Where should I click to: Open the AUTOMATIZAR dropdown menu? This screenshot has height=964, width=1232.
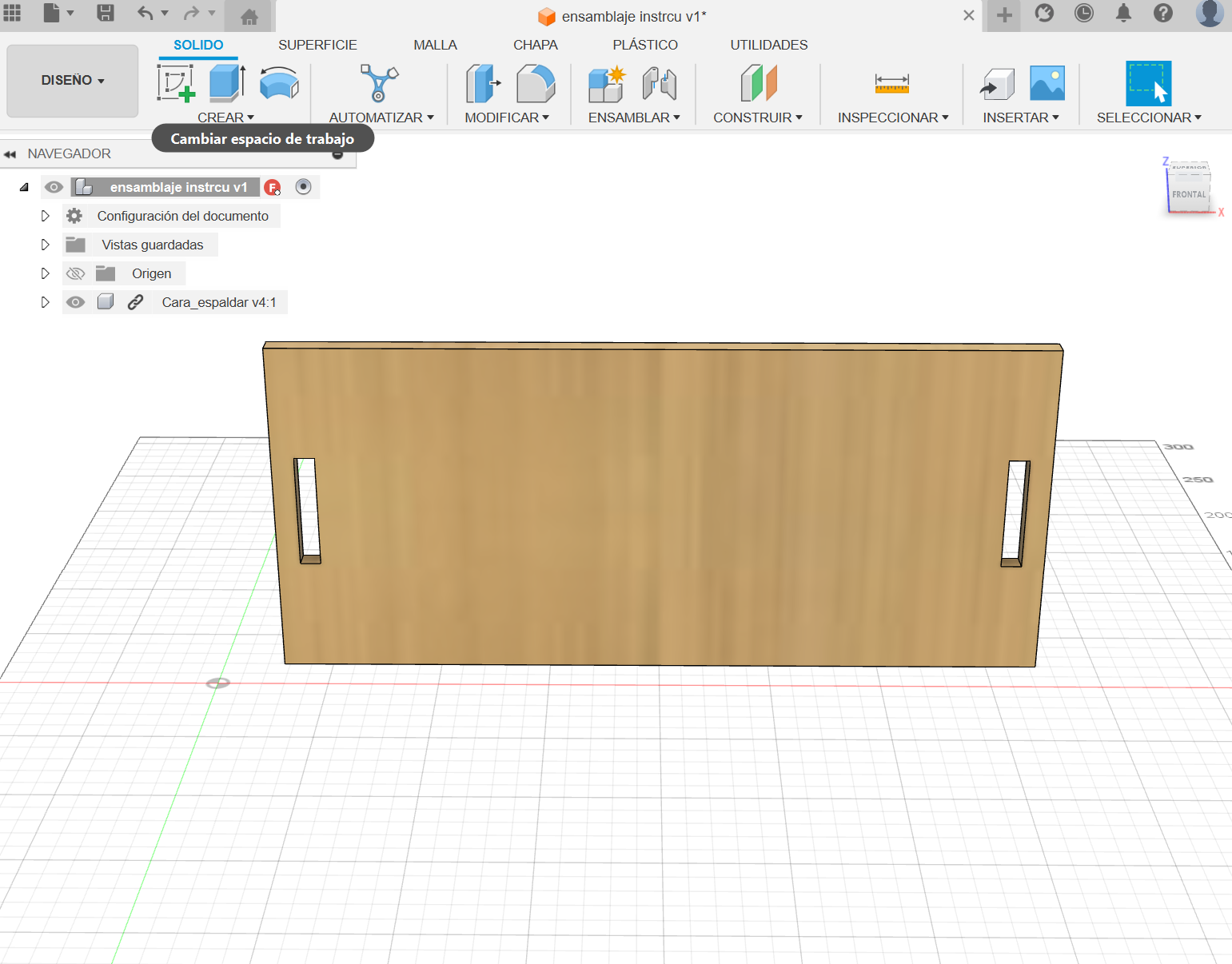[x=381, y=118]
